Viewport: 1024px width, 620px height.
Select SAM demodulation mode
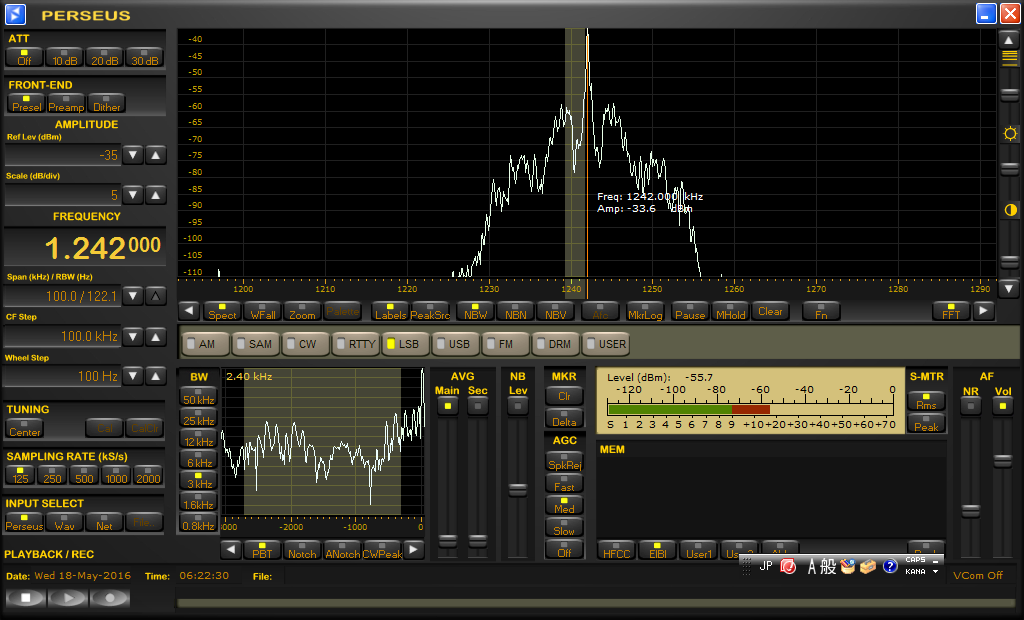click(255, 344)
